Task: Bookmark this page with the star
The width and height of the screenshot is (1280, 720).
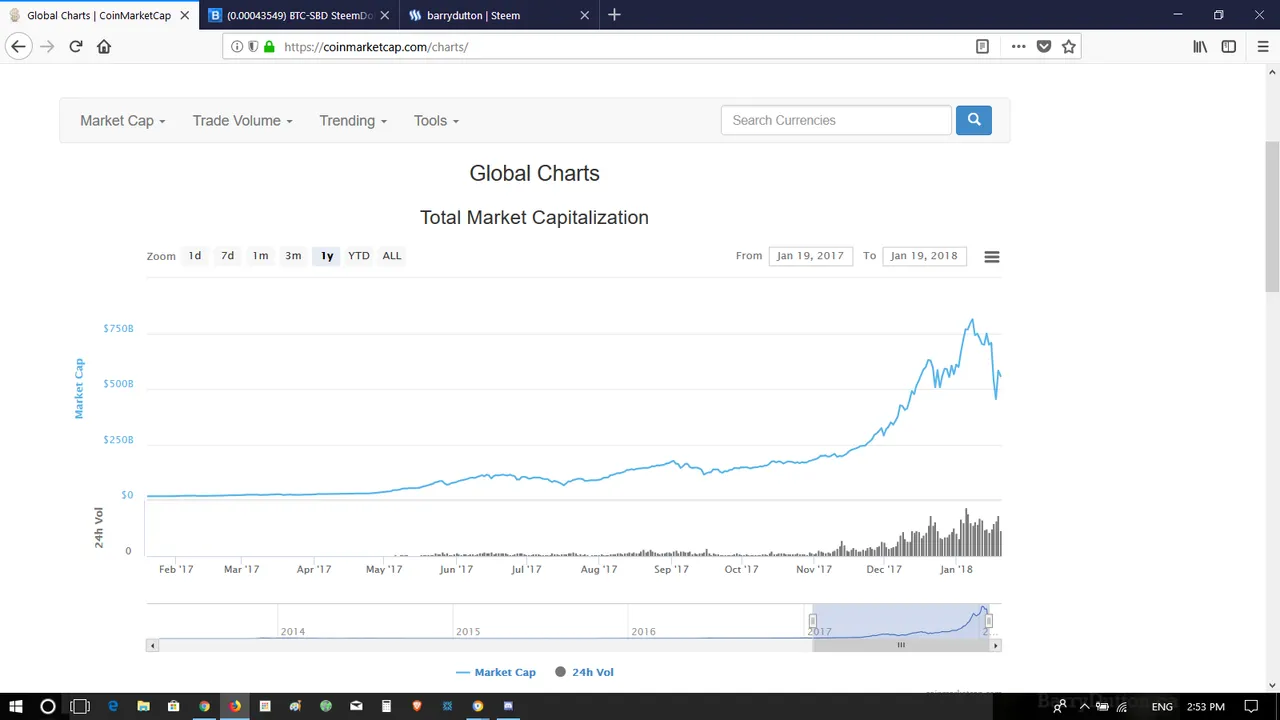Action: (x=1069, y=46)
